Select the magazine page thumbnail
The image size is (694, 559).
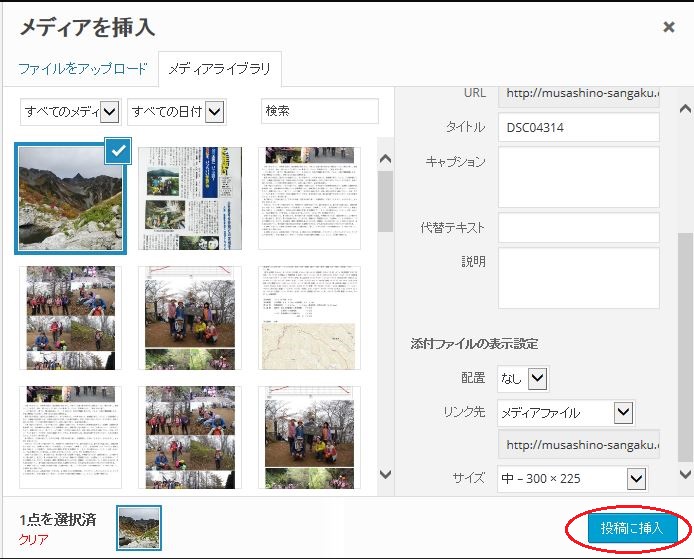190,198
